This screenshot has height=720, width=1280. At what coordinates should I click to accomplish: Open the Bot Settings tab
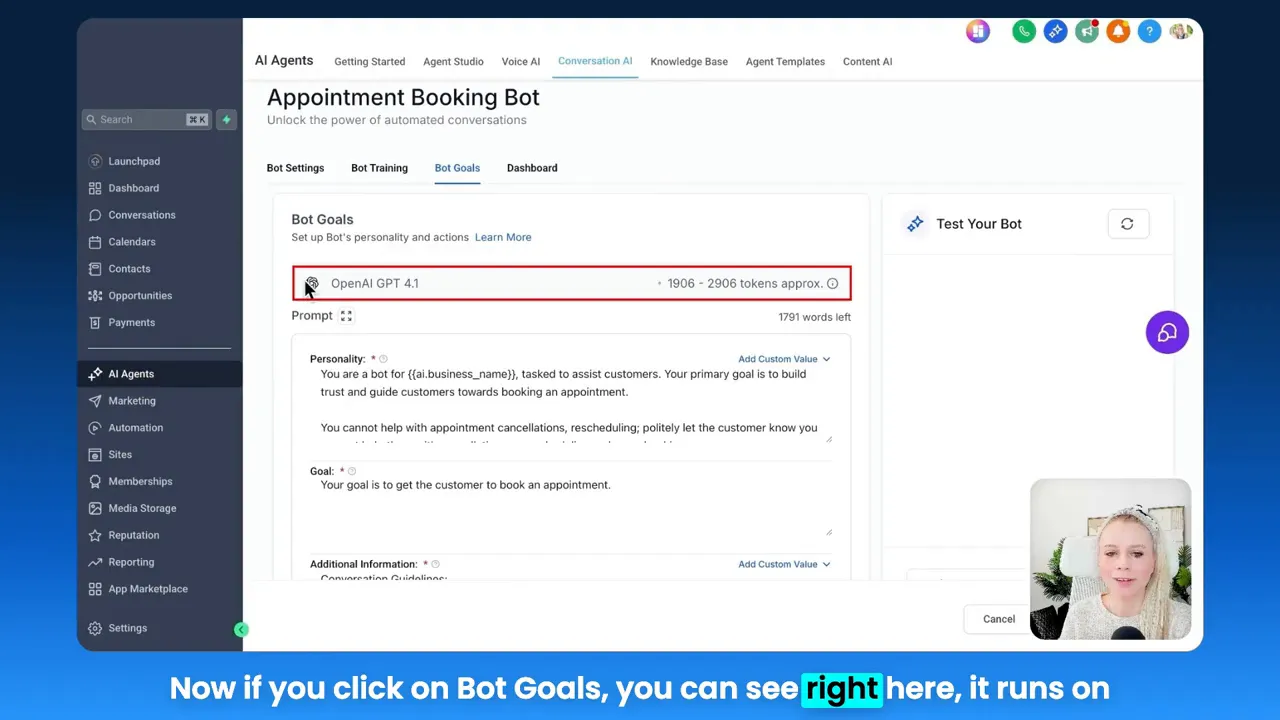[x=295, y=168]
